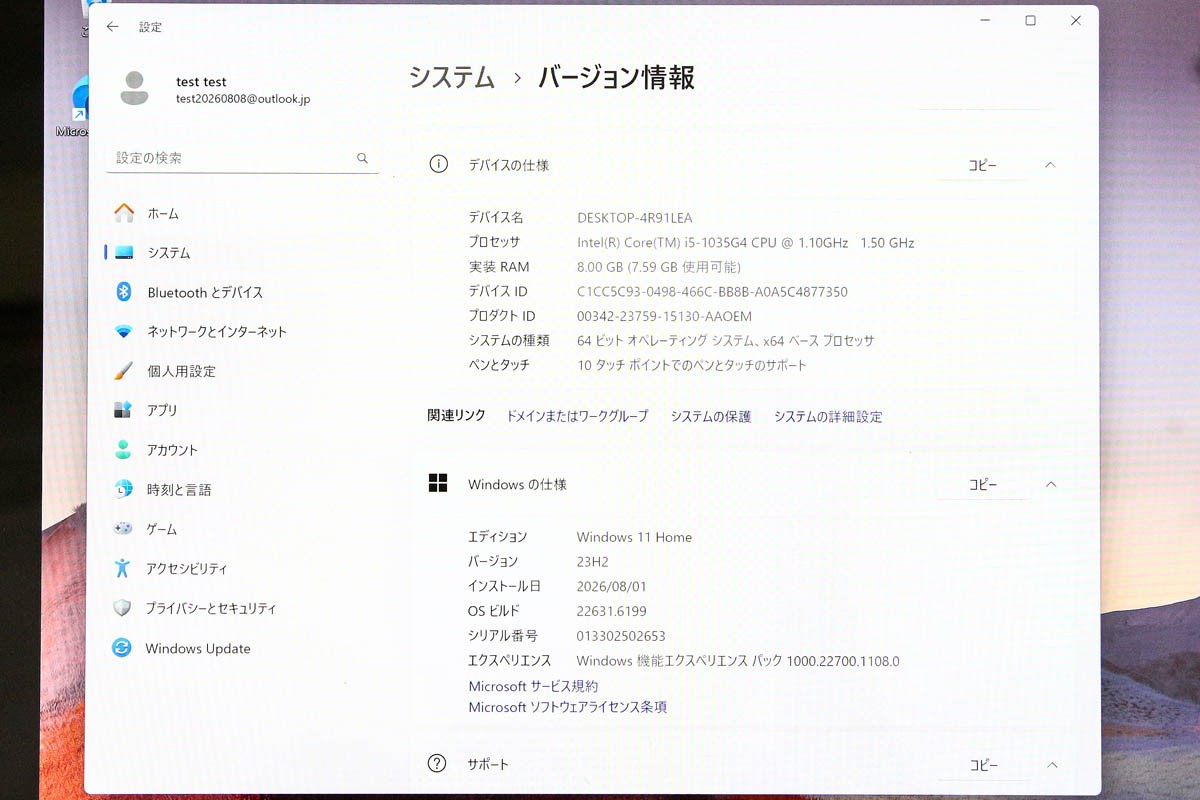
Task: Open Windows Update sync icon
Action: (x=122, y=648)
